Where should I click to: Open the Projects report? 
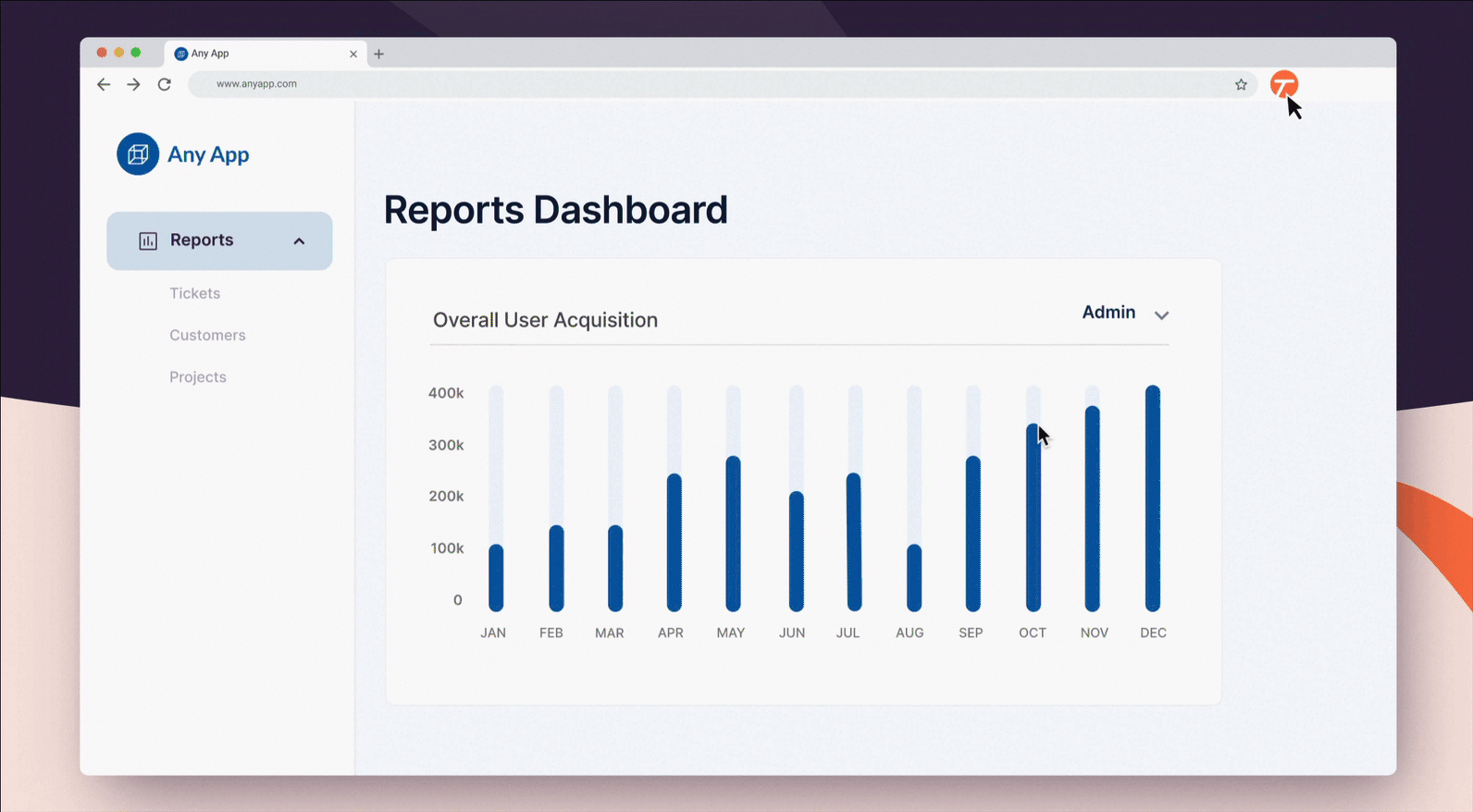(x=198, y=376)
